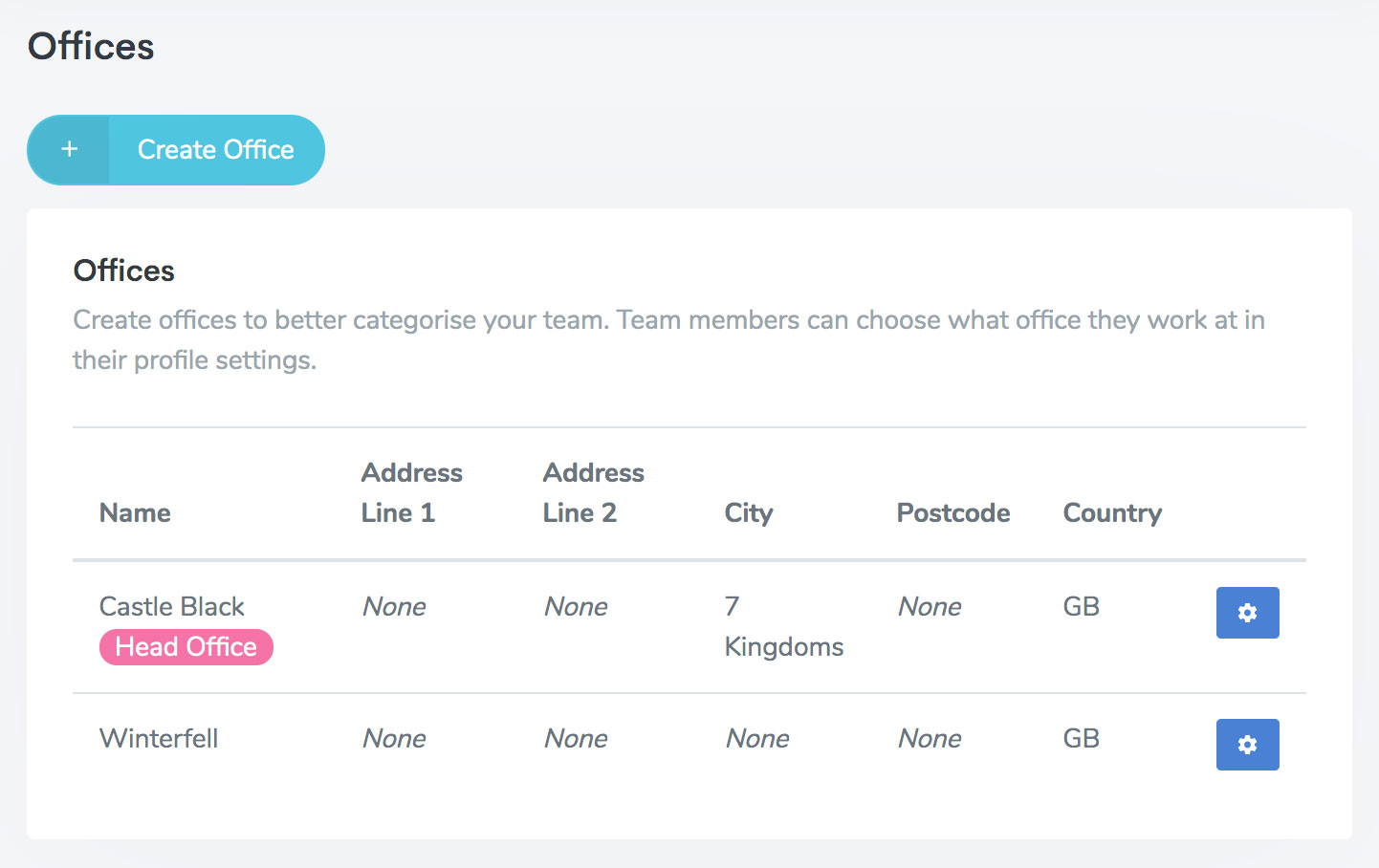Click the Castle Black office name

click(x=172, y=607)
